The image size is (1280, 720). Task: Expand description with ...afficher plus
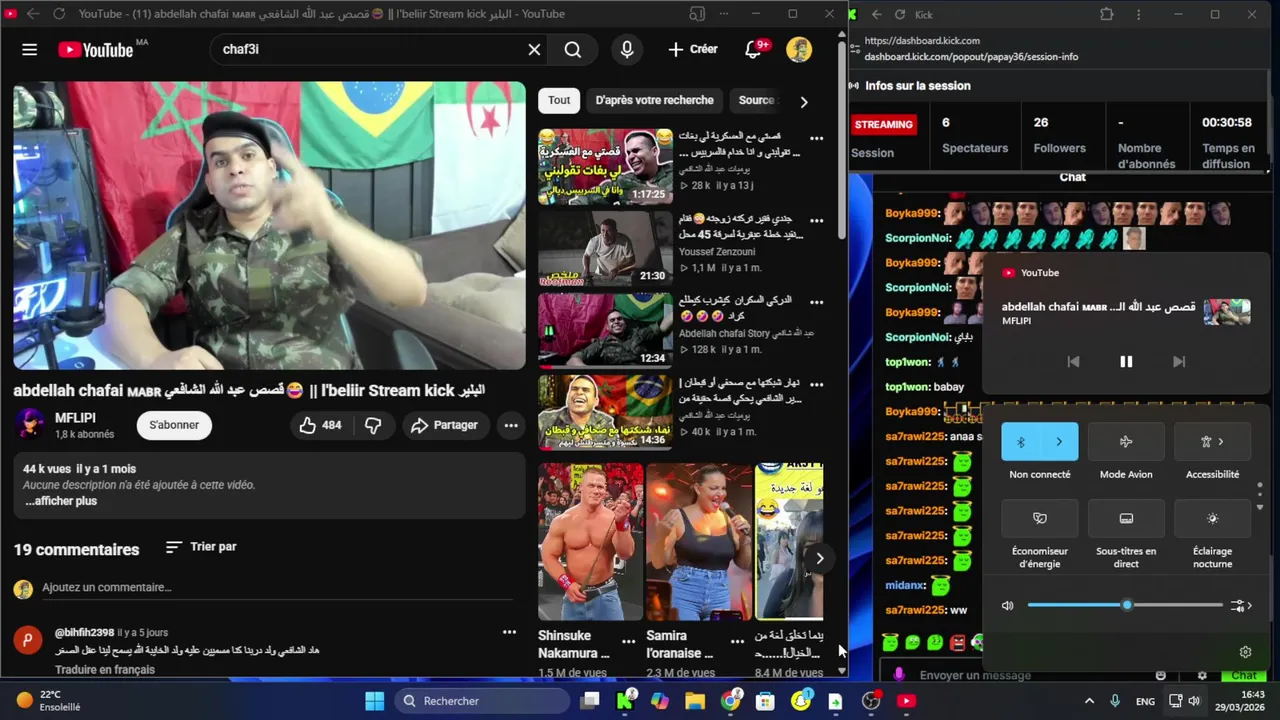click(x=61, y=501)
